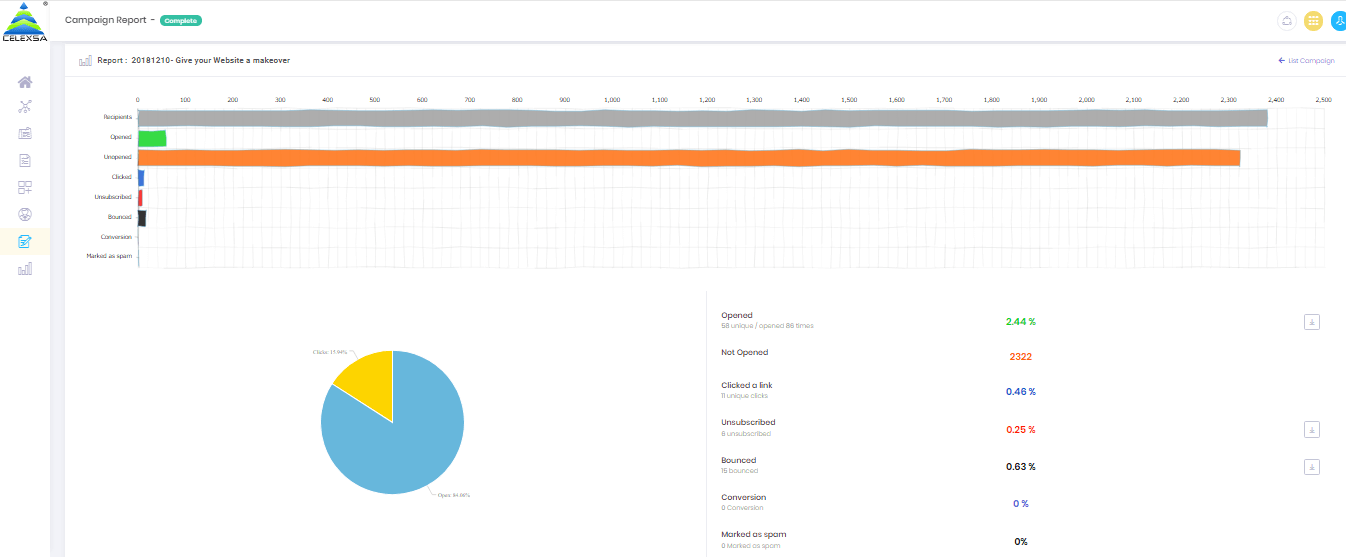Download the Bounced list

[1312, 467]
